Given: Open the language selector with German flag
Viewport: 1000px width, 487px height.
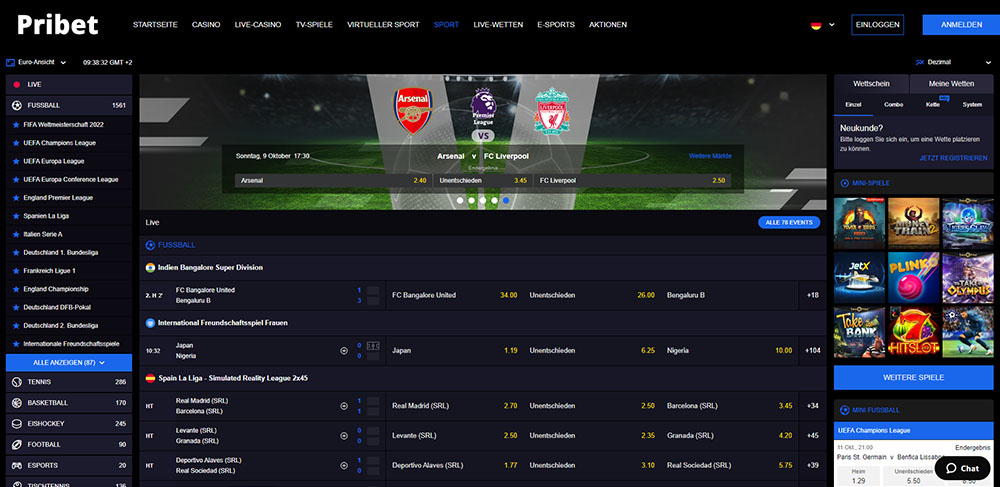Looking at the screenshot, I should [x=823, y=25].
